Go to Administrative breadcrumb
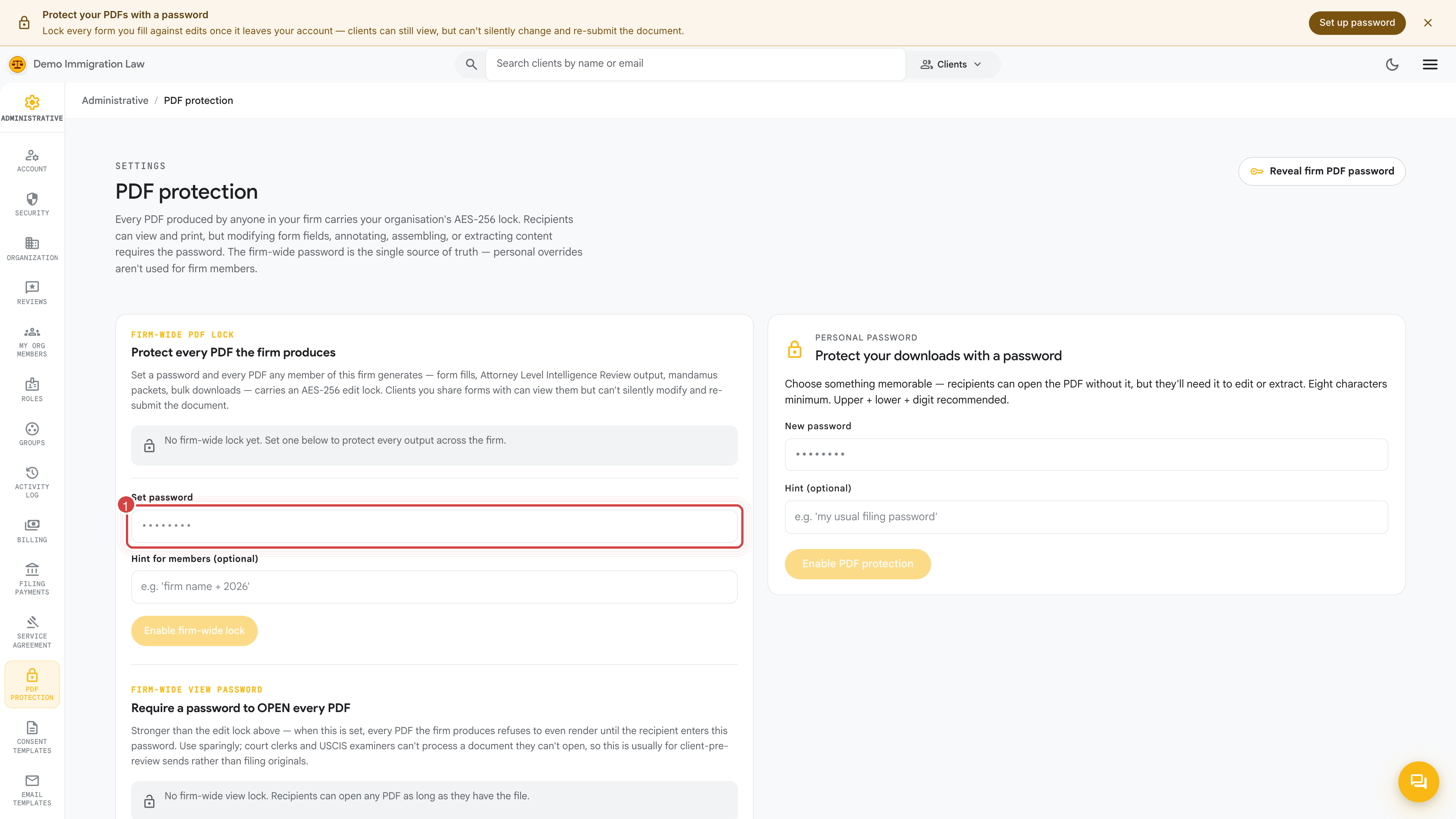The width and height of the screenshot is (1456, 819). [x=115, y=100]
